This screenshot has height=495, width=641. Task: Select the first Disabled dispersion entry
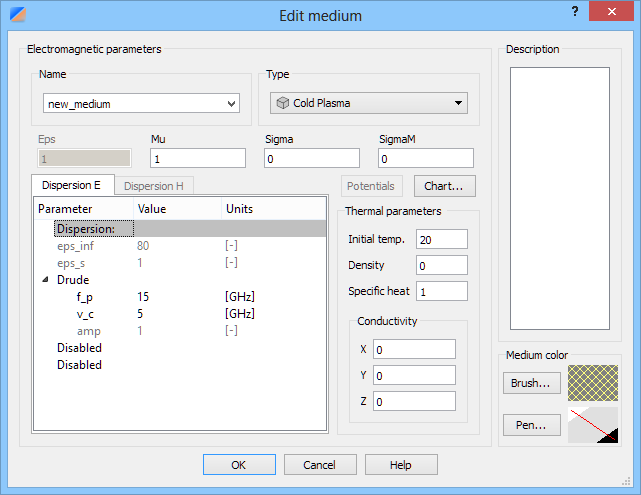point(79,348)
